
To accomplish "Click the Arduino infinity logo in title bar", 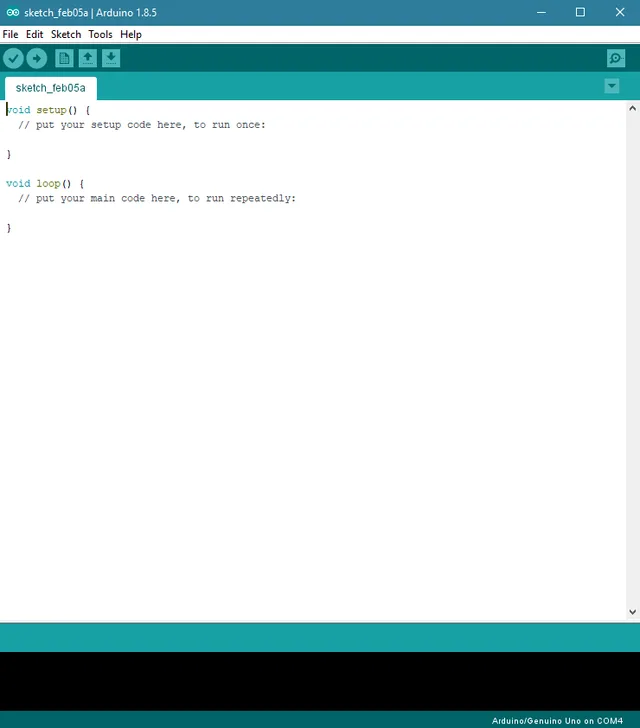I will click(x=13, y=13).
